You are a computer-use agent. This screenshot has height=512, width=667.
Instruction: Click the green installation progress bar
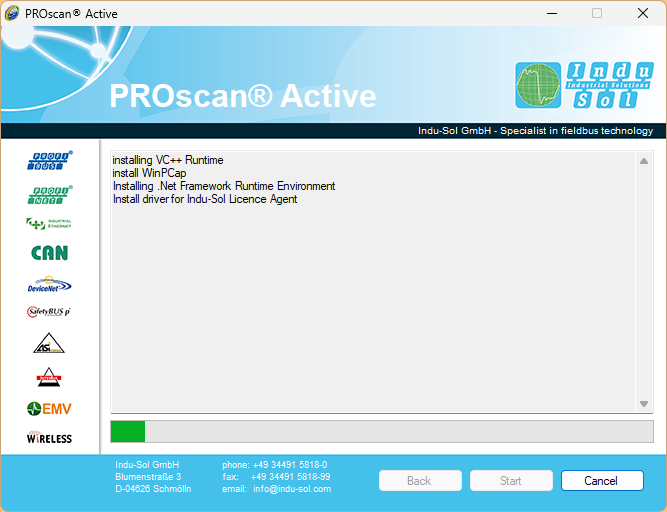point(382,431)
